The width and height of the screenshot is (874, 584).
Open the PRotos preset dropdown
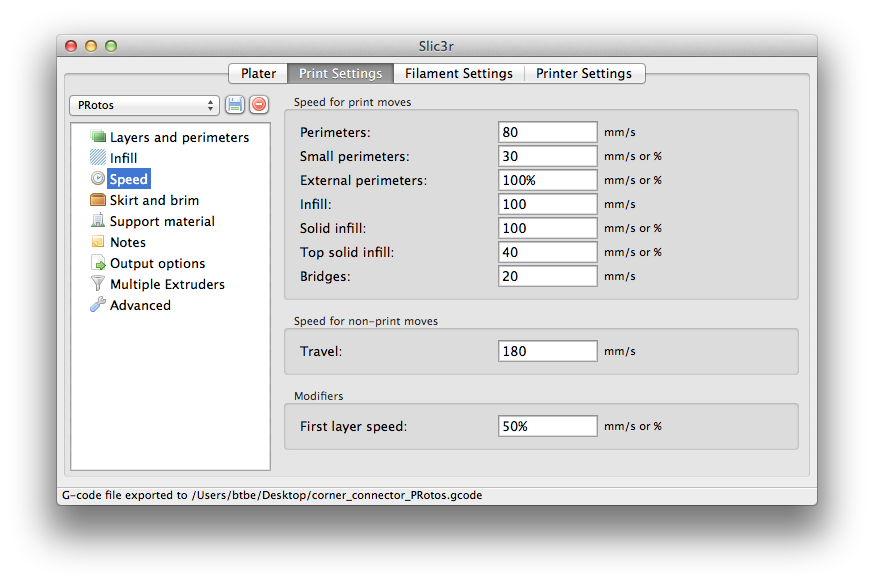144,105
